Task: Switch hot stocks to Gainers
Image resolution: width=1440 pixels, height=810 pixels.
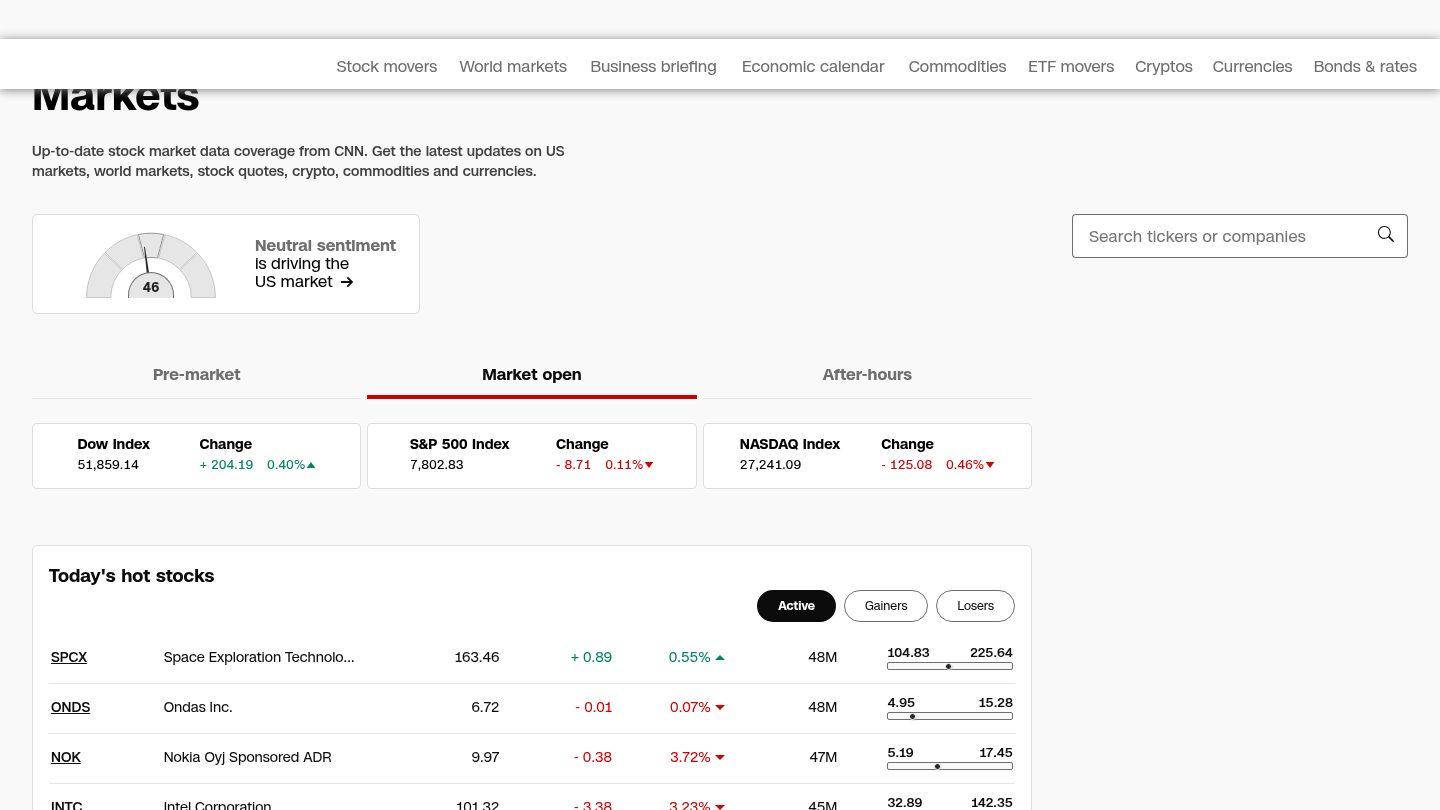Action: click(x=886, y=606)
